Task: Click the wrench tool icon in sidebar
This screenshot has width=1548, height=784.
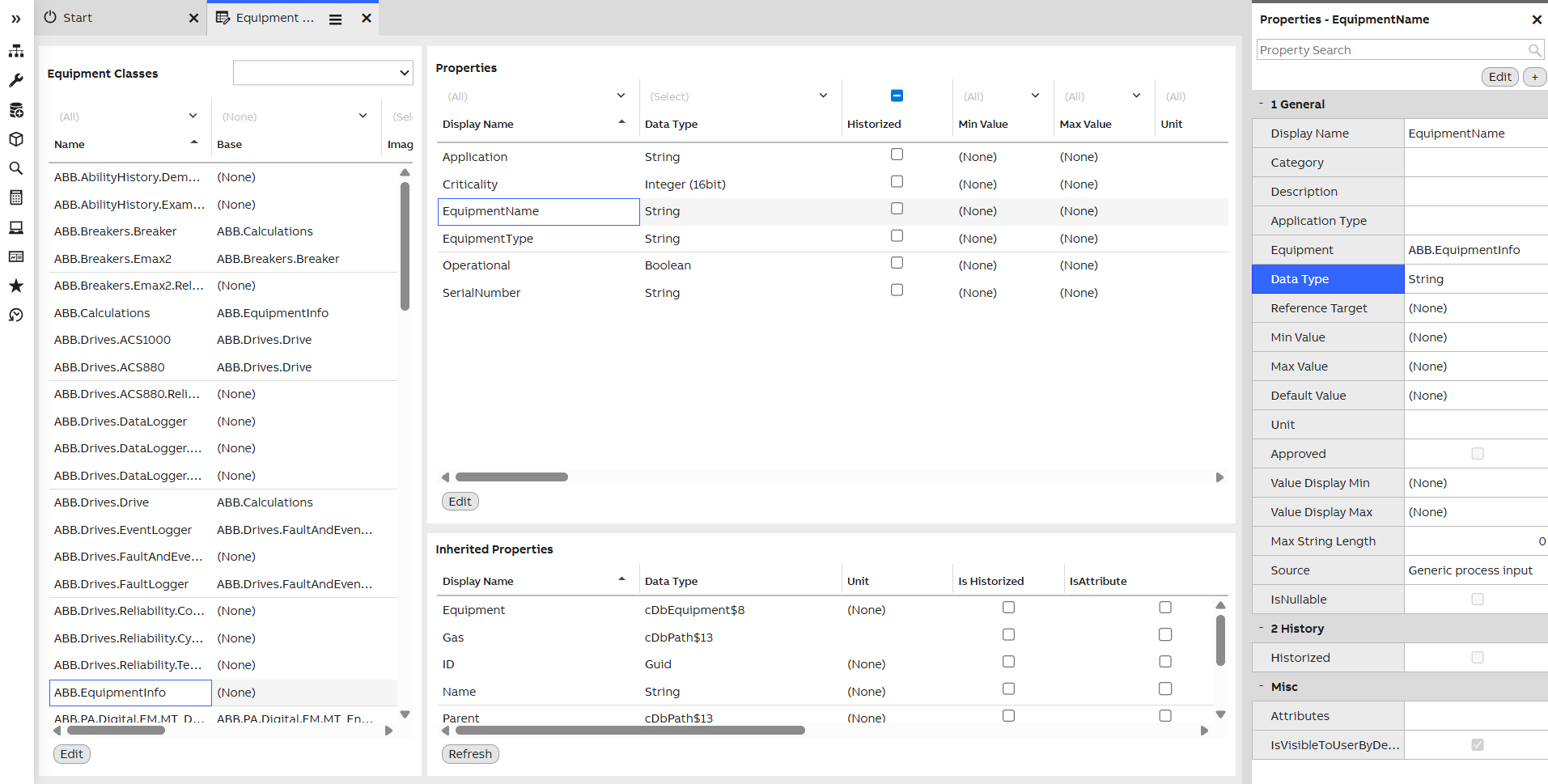Action: pyautogui.click(x=16, y=81)
